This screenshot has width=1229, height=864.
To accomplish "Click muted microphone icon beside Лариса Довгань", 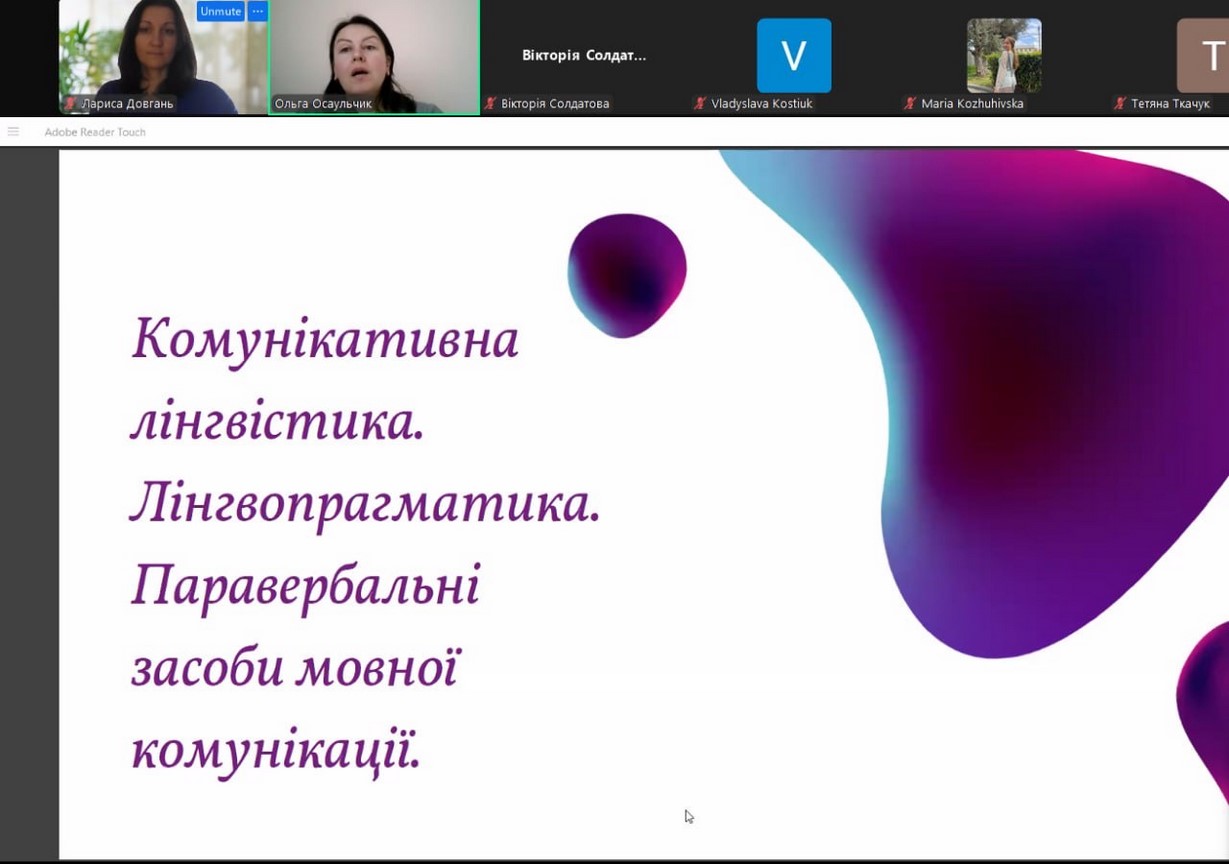I will [70, 104].
